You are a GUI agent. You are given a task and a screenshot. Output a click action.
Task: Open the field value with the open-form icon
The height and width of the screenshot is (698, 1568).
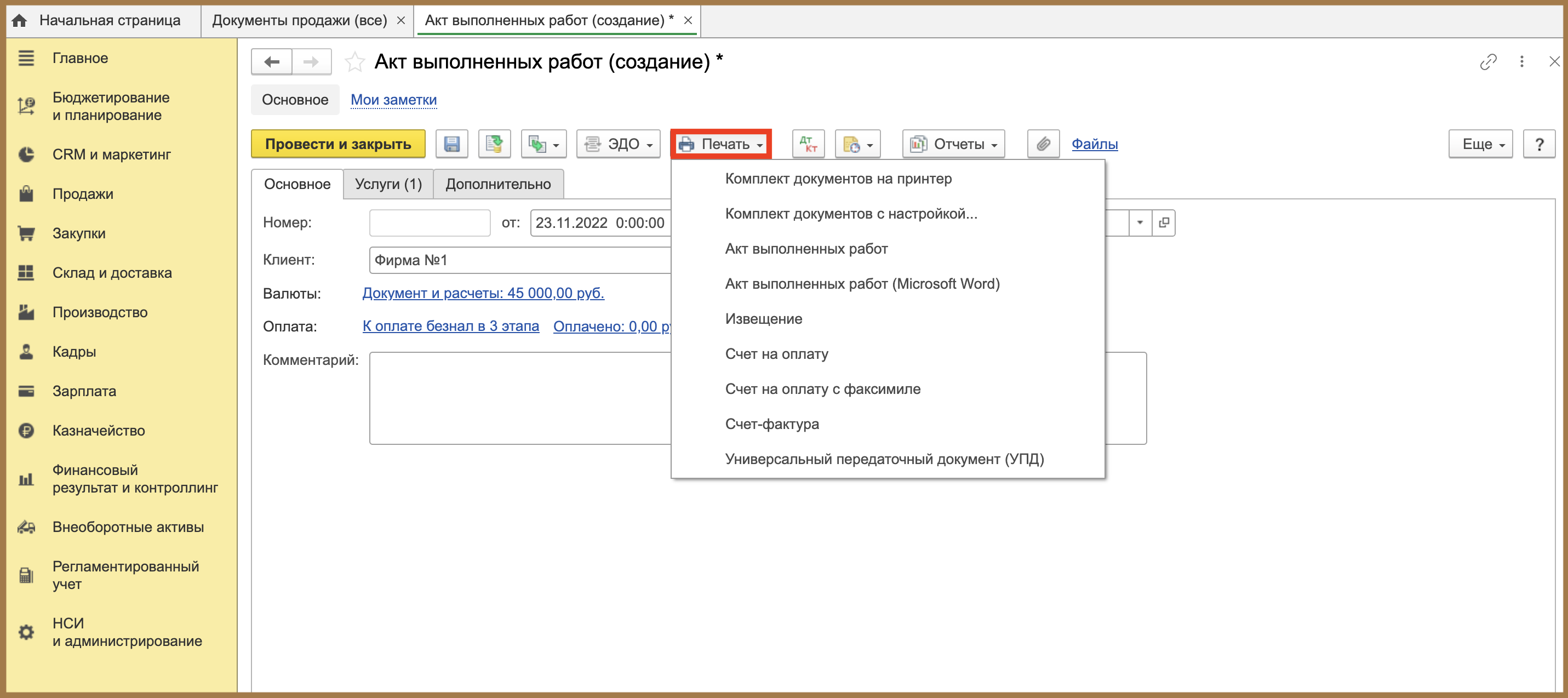tap(1164, 223)
